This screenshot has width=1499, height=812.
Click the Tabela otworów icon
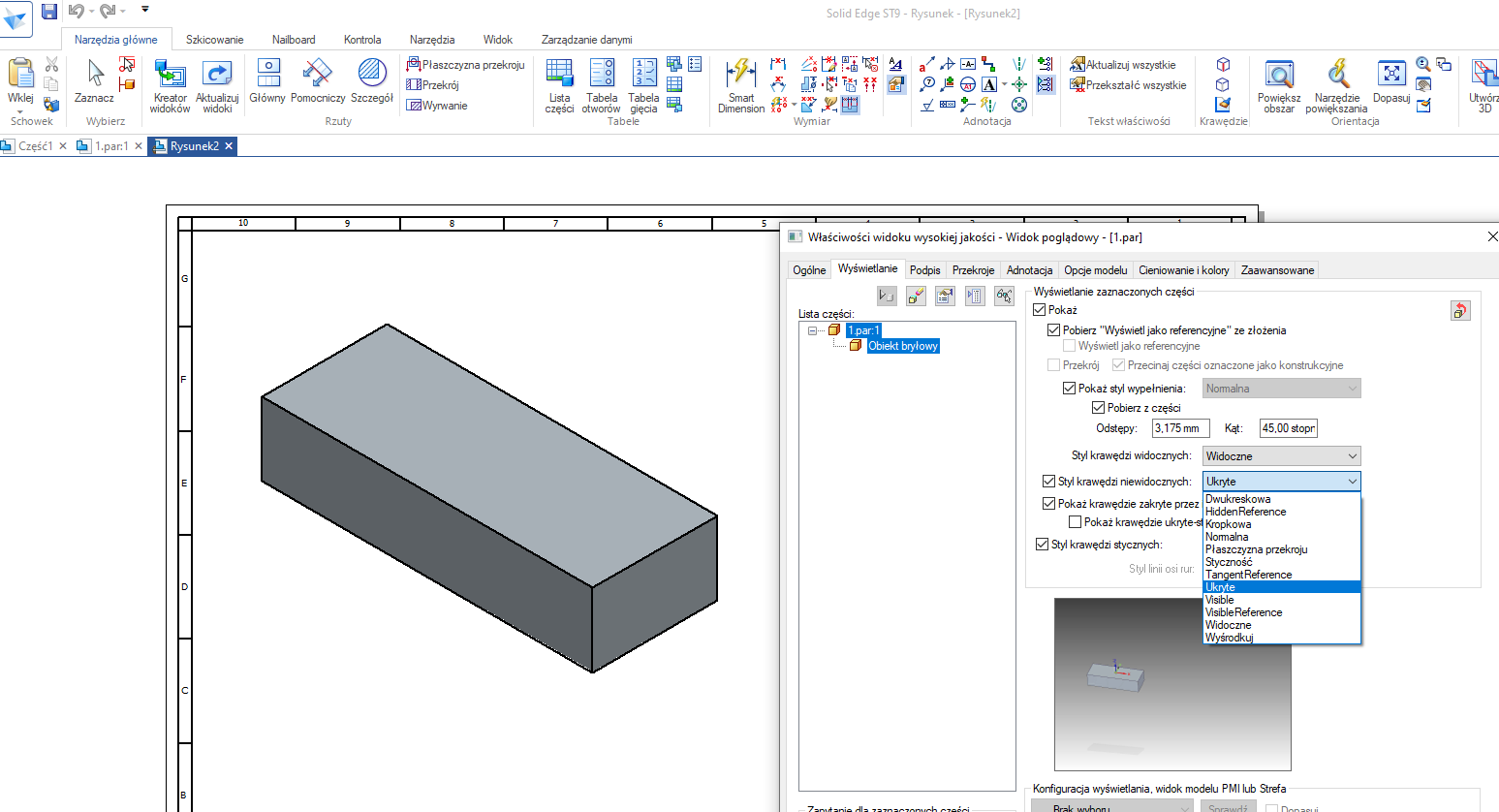click(602, 74)
